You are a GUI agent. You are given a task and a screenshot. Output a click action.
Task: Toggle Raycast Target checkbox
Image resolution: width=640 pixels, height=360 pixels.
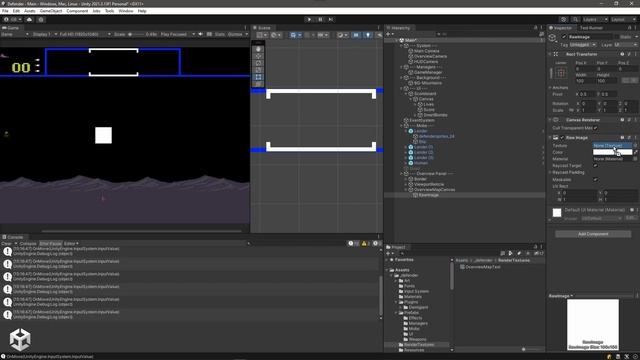pos(596,166)
